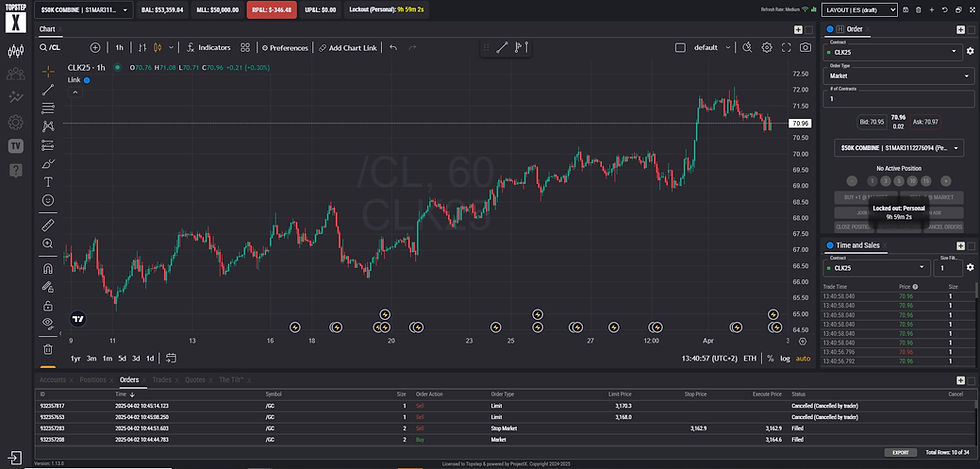Open Time and Sales contract CLK25 dropdown
980x469 pixels.
[876, 268]
